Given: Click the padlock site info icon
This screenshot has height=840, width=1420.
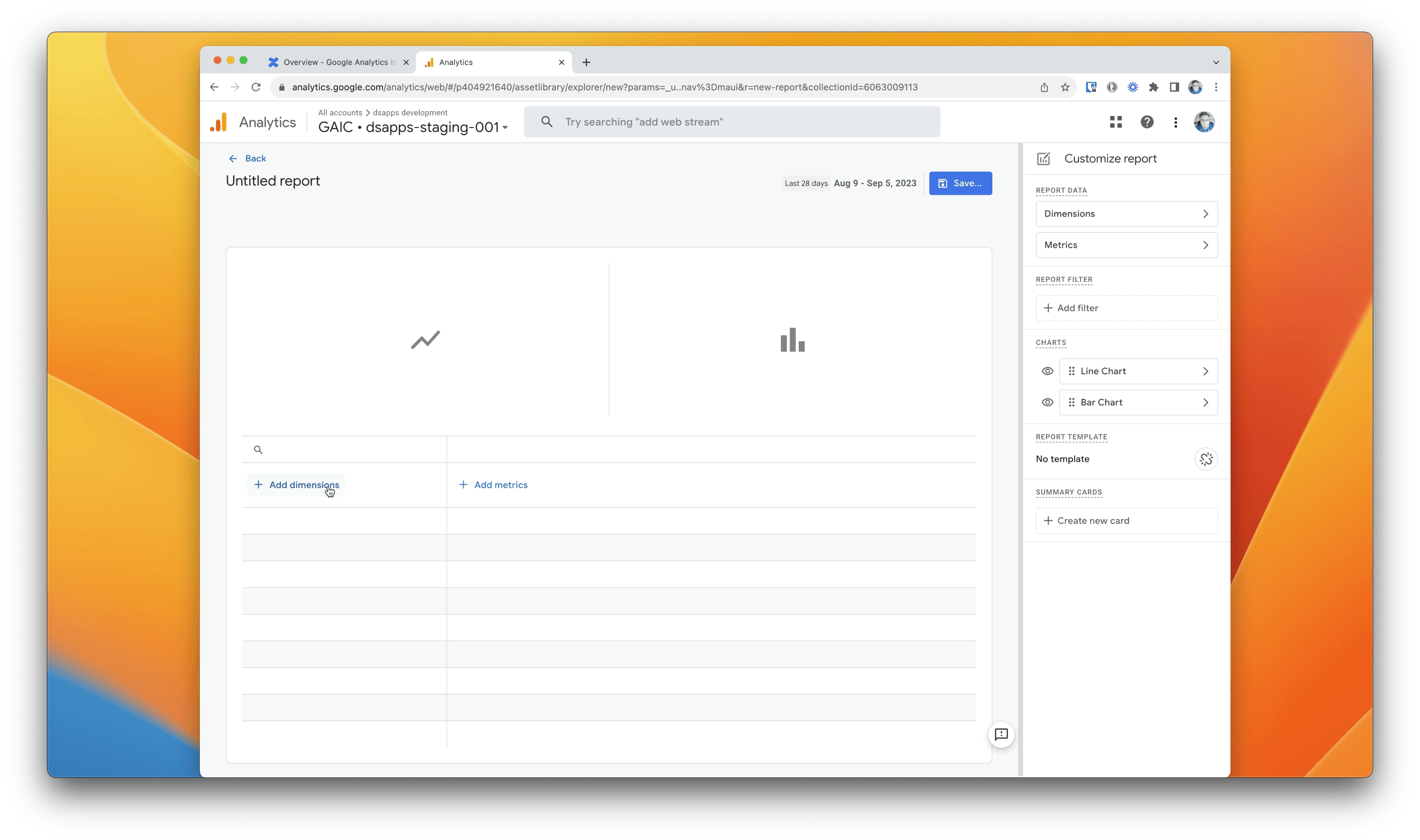Looking at the screenshot, I should (x=282, y=87).
